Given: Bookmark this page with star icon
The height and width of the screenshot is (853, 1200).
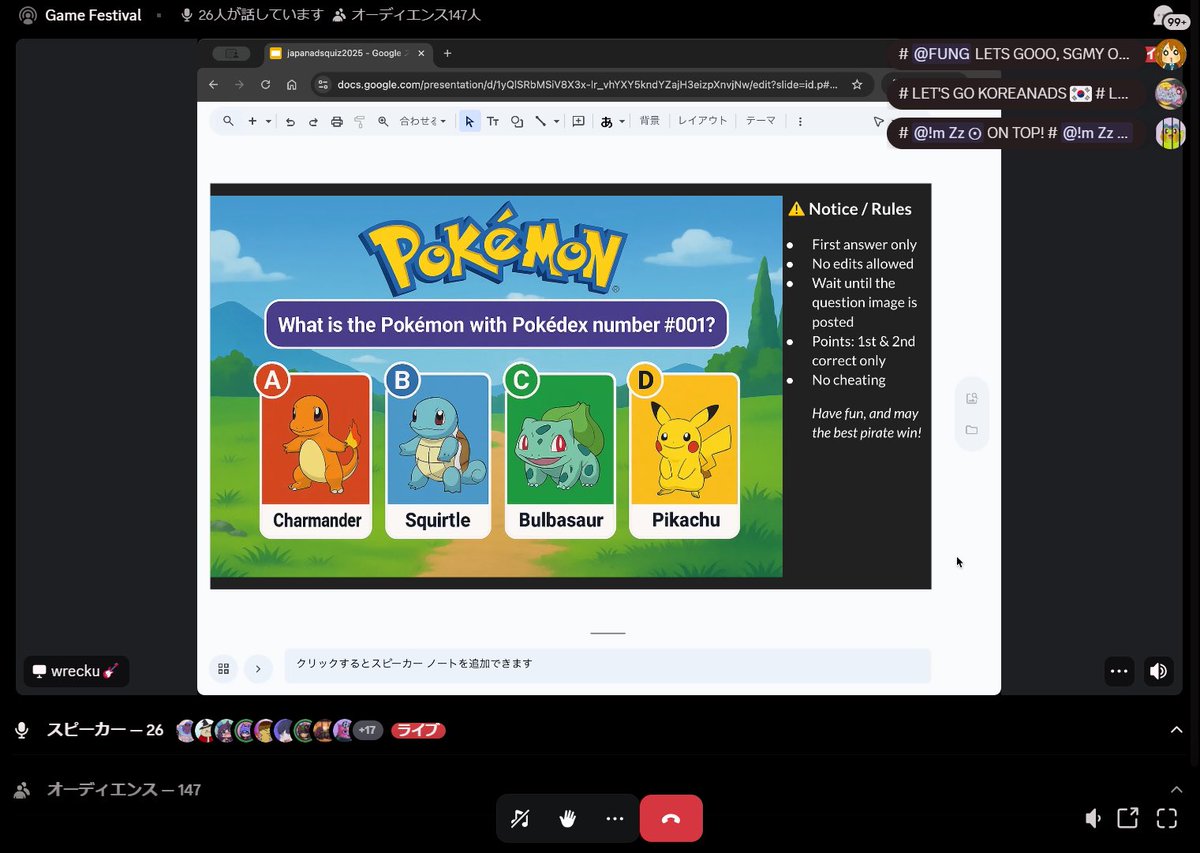Looking at the screenshot, I should [857, 85].
